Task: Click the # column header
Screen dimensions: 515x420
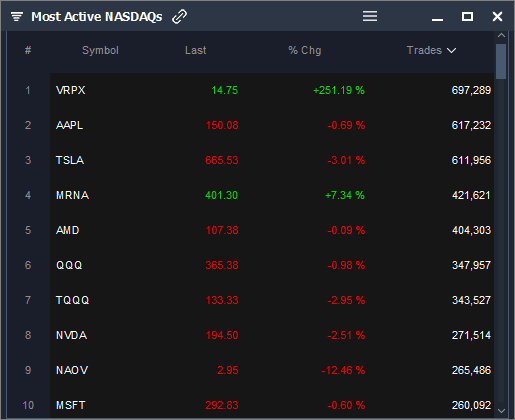Action: [x=28, y=50]
